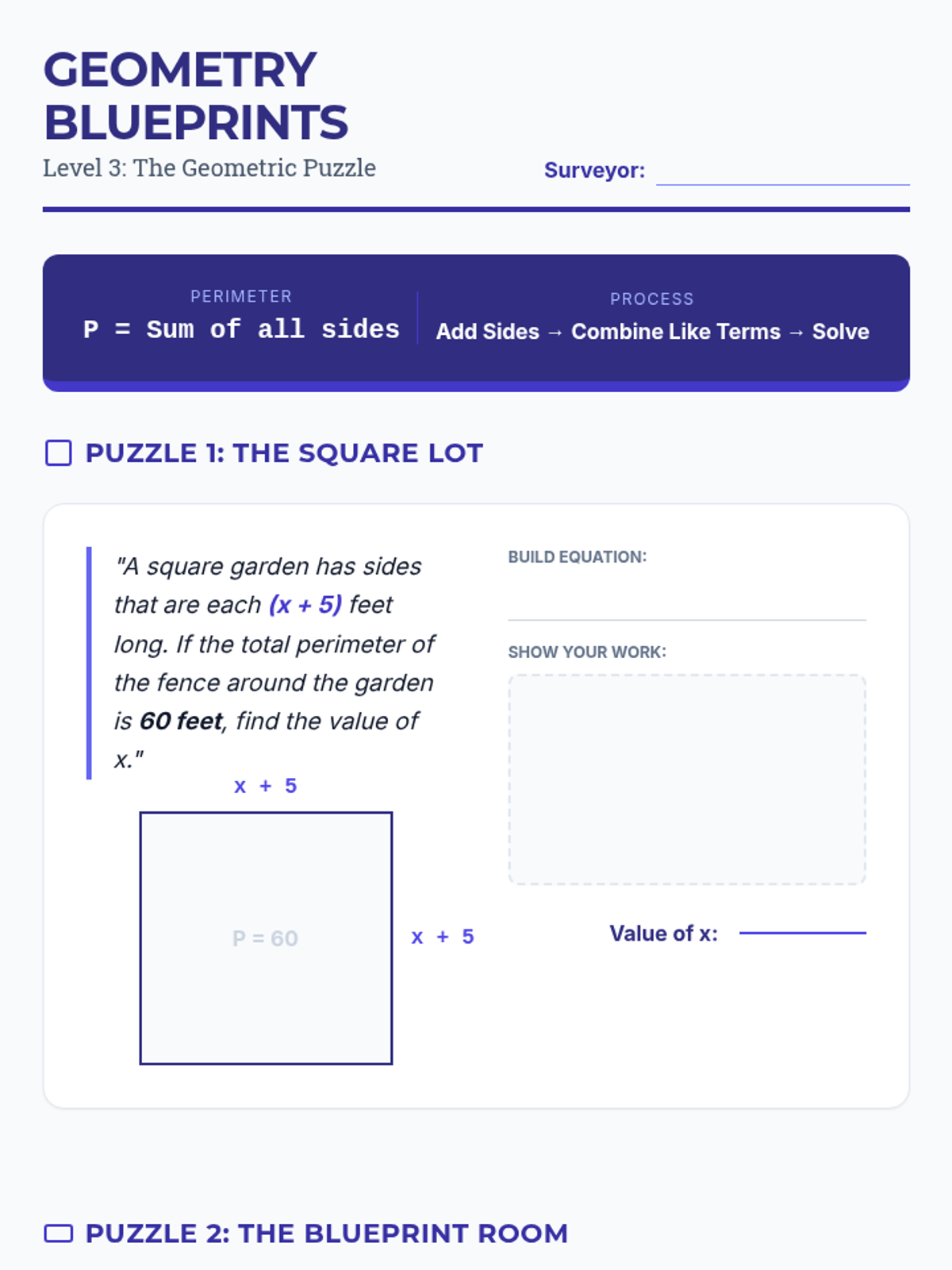Click the Surveyor name line
Screen dimensions: 952x1270
pyautogui.click(x=782, y=173)
